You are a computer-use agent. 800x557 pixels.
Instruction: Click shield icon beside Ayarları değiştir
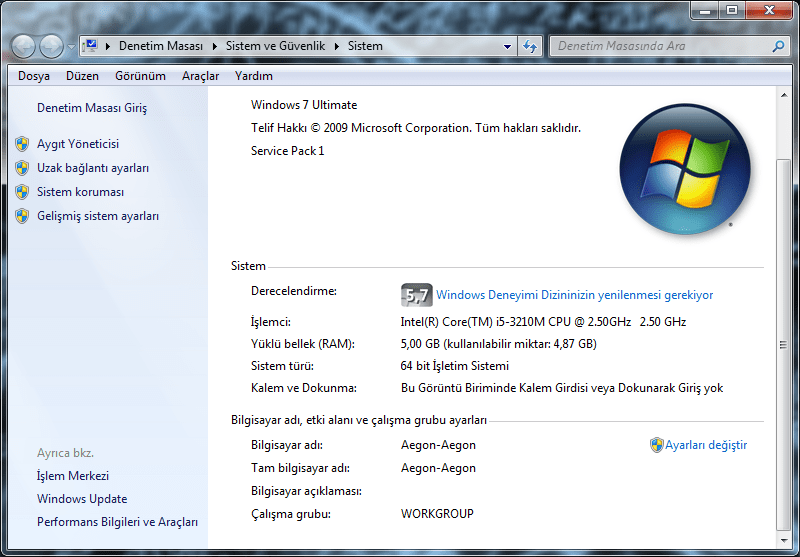(656, 445)
